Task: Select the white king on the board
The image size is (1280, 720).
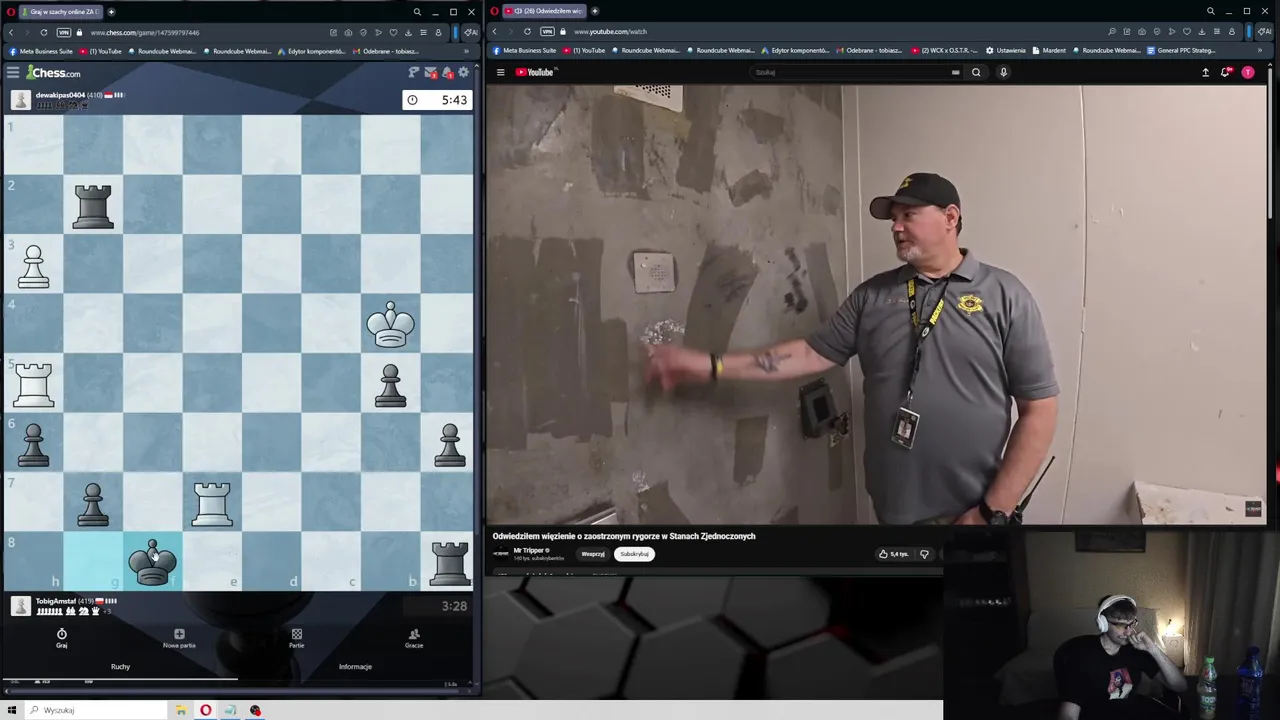Action: tap(390, 325)
